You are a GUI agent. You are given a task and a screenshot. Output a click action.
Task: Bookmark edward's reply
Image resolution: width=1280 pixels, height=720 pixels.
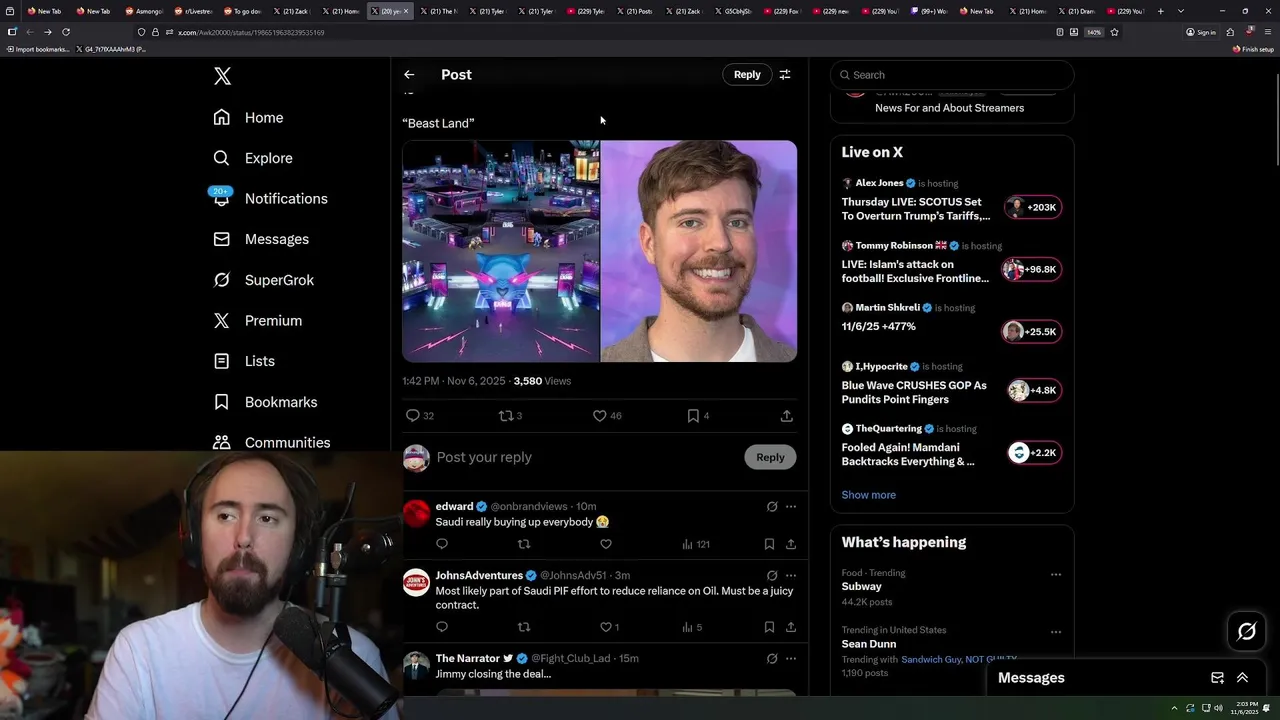coord(769,544)
